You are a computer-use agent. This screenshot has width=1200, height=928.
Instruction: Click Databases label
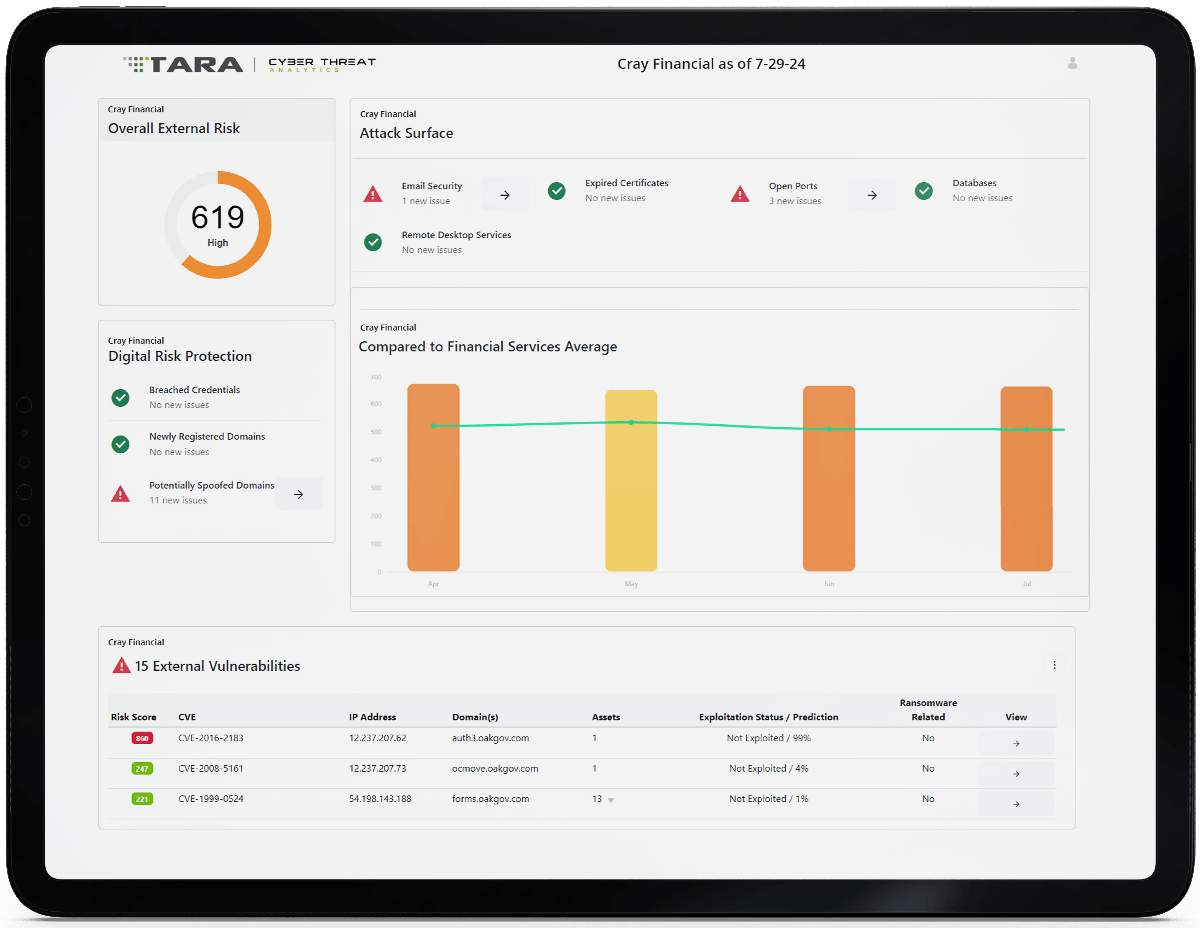pyautogui.click(x=974, y=183)
